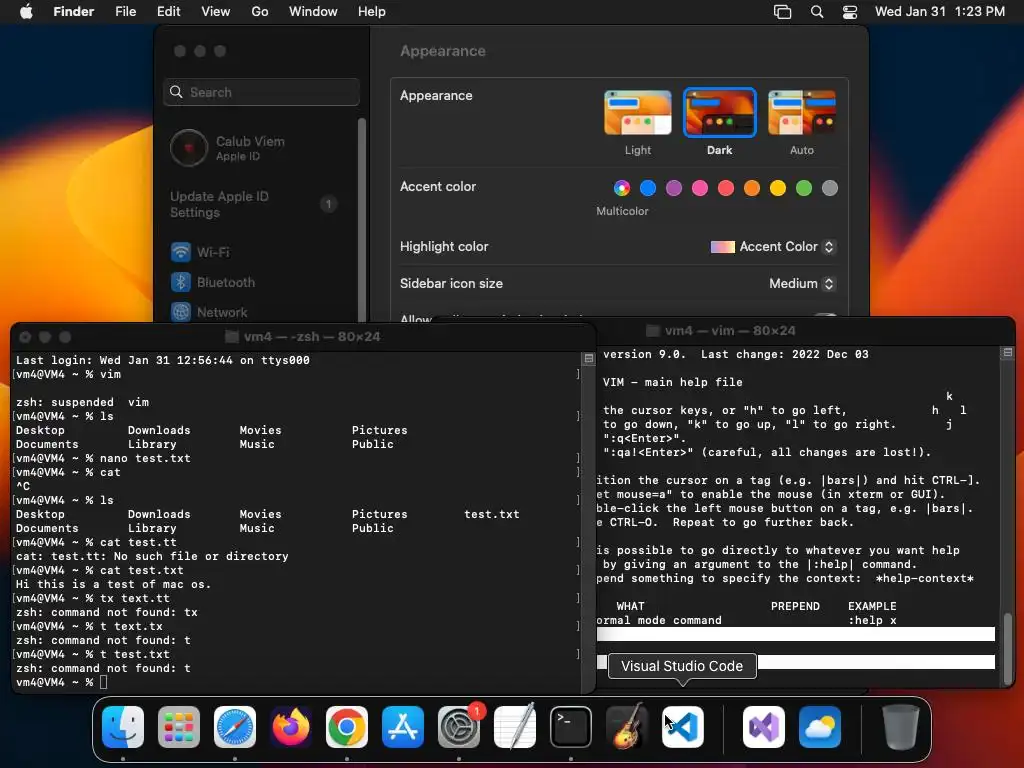Open the Sidebar icon size dropdown

(802, 283)
